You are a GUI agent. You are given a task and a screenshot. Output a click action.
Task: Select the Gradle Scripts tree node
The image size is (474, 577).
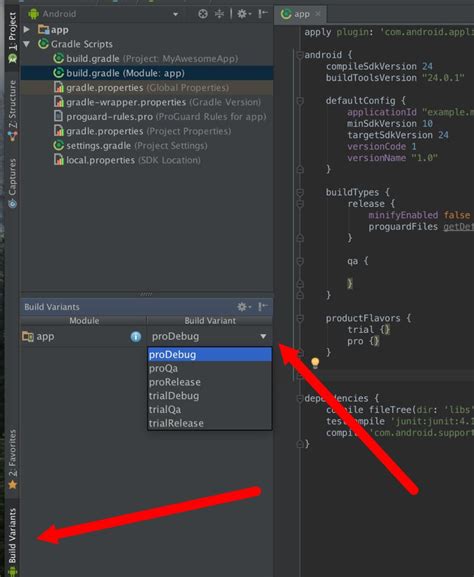click(75, 44)
